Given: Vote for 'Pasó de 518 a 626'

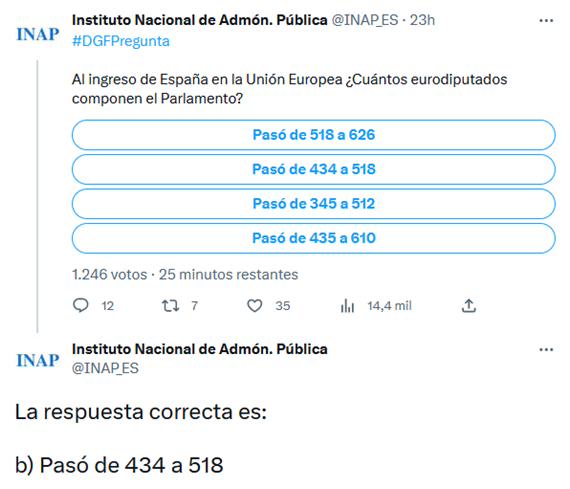Looking at the screenshot, I should tap(313, 135).
